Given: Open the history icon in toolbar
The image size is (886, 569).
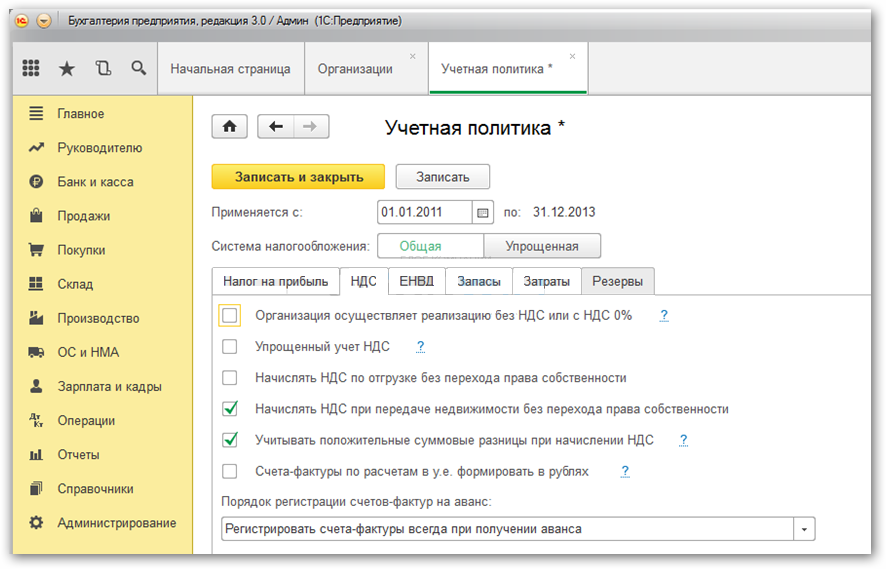Looking at the screenshot, I should pyautogui.click(x=102, y=68).
